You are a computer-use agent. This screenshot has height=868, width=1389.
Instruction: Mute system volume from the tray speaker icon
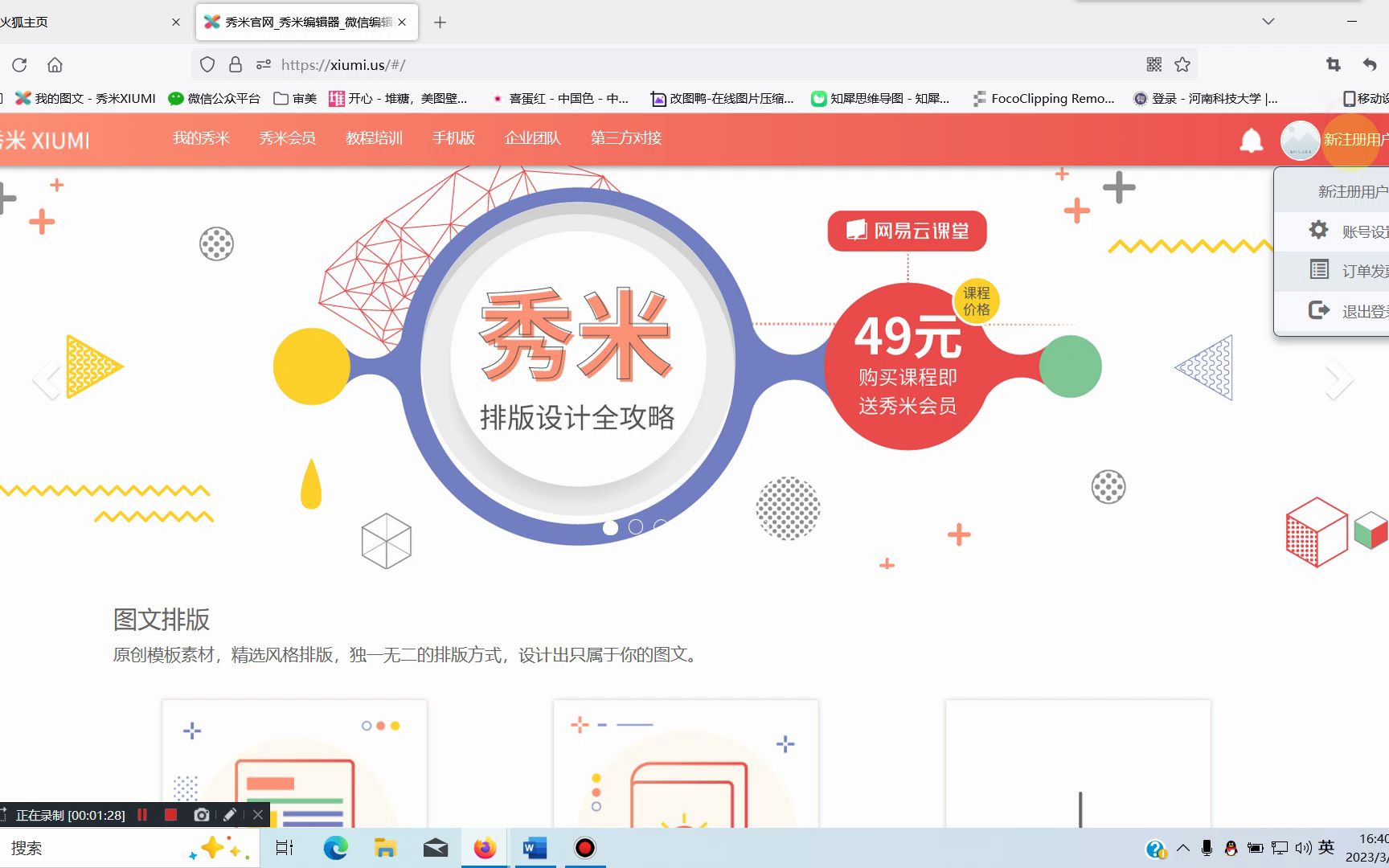(1302, 847)
